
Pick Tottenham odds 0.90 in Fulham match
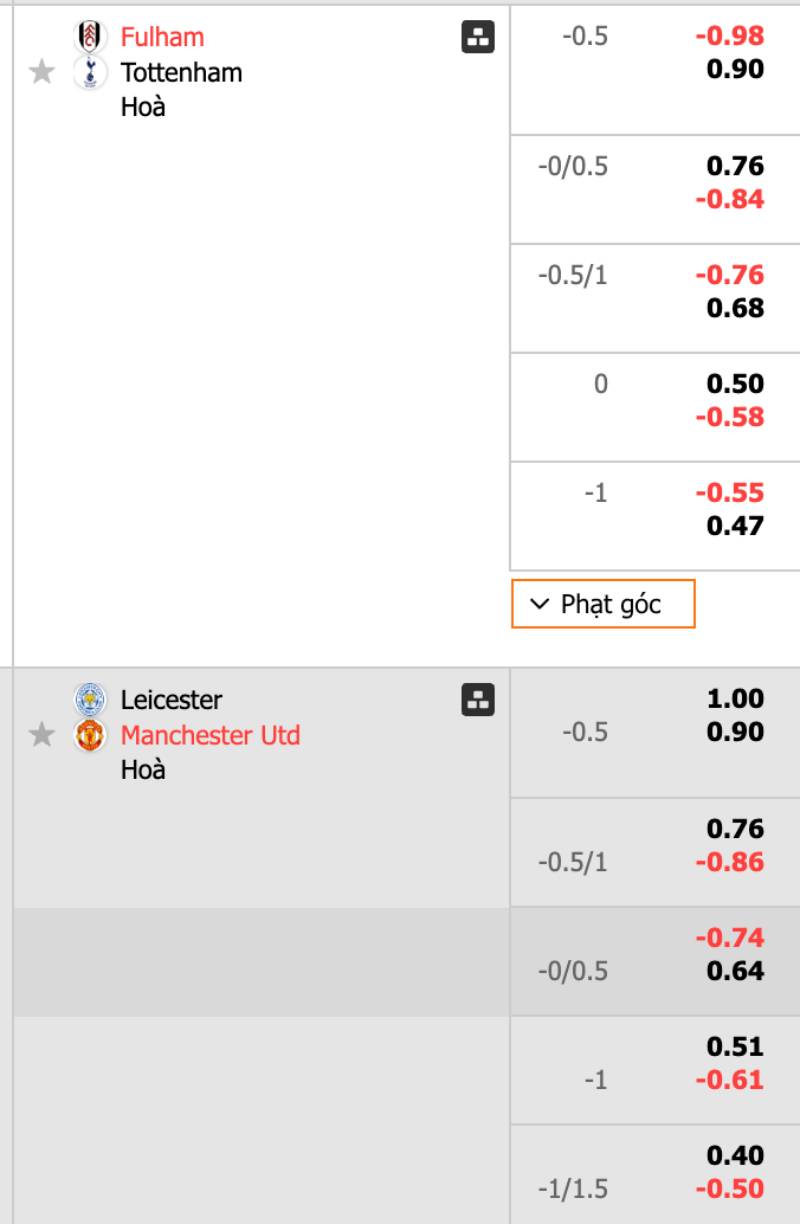(x=735, y=69)
